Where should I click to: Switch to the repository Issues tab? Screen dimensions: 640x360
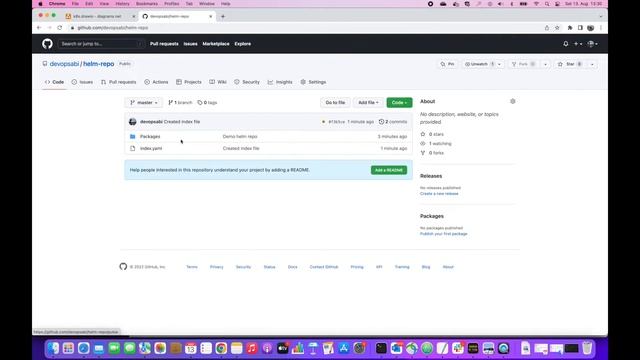pos(82,82)
